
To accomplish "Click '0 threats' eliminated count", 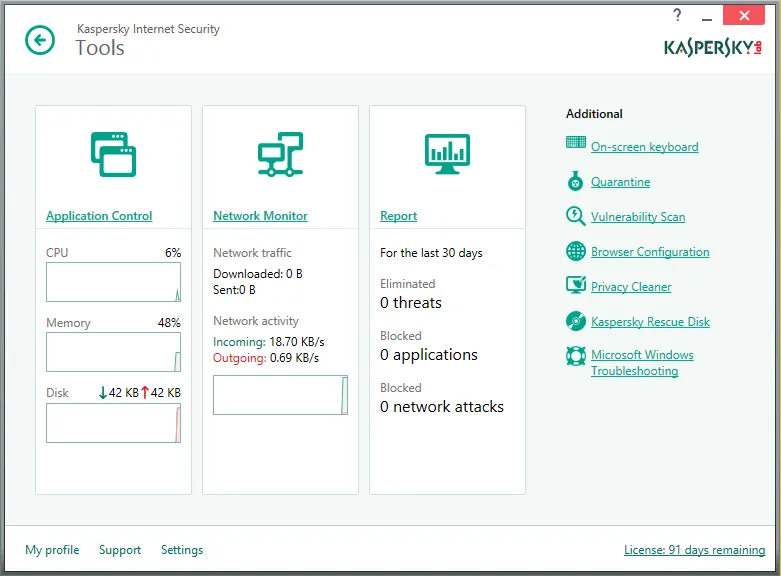I will [410, 302].
